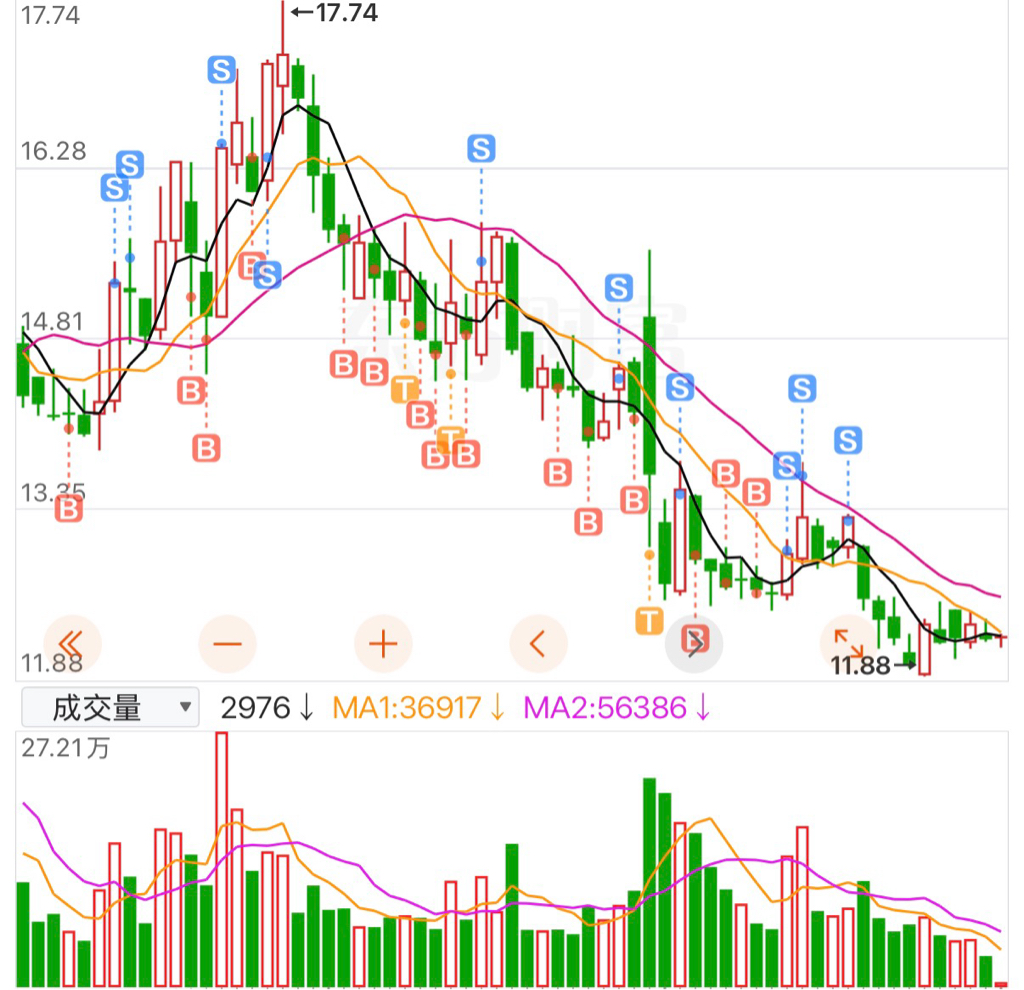Shift chart left with single chevron button
This screenshot has height=990, width=1024.
coord(538,644)
